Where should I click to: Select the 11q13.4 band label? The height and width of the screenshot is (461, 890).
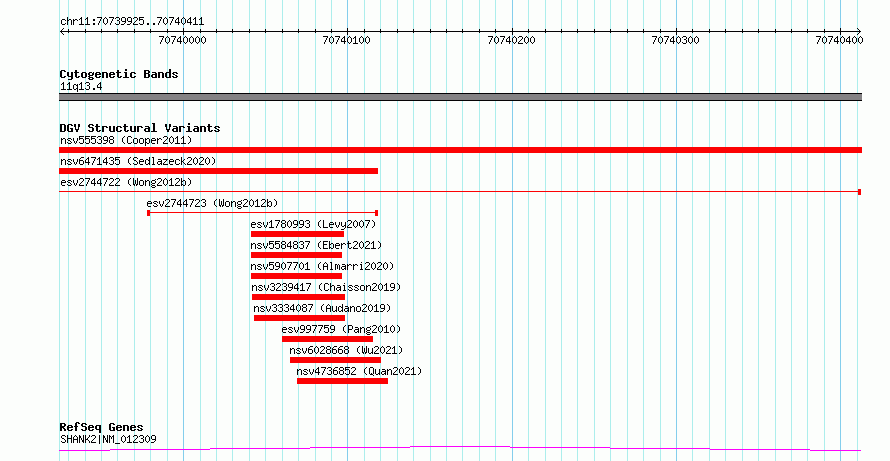81,87
